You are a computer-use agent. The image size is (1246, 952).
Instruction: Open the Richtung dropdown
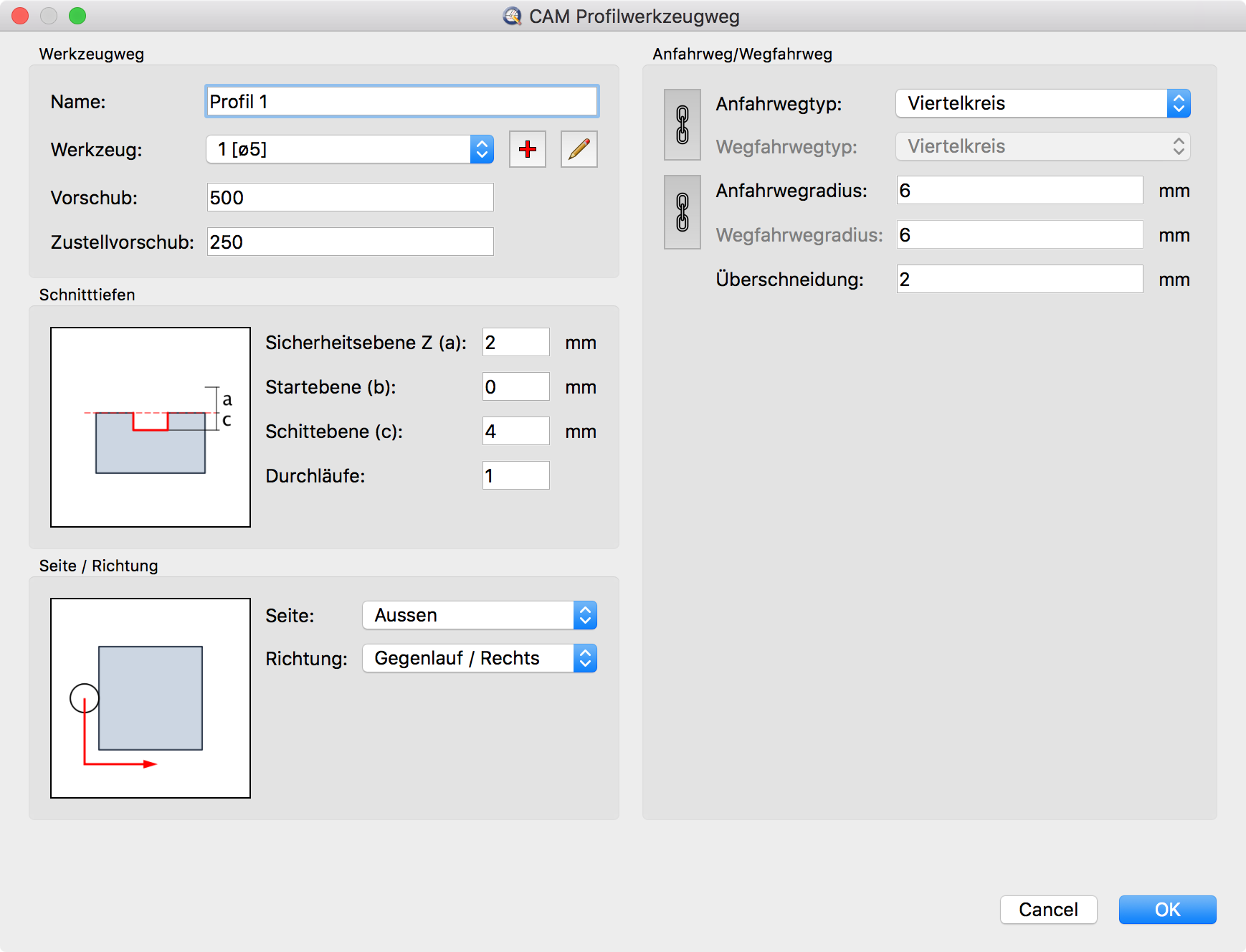(479, 658)
